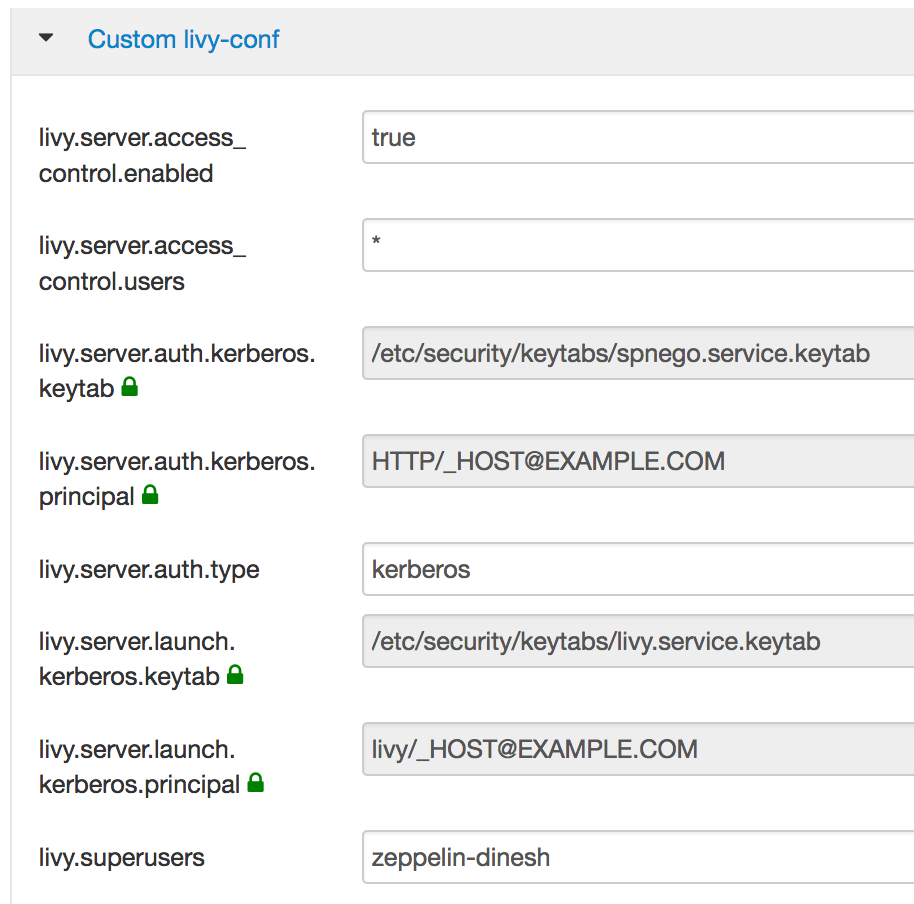Click the livy.superusers field showing zeppelin-dinesh
The image size is (914, 904).
[638, 857]
